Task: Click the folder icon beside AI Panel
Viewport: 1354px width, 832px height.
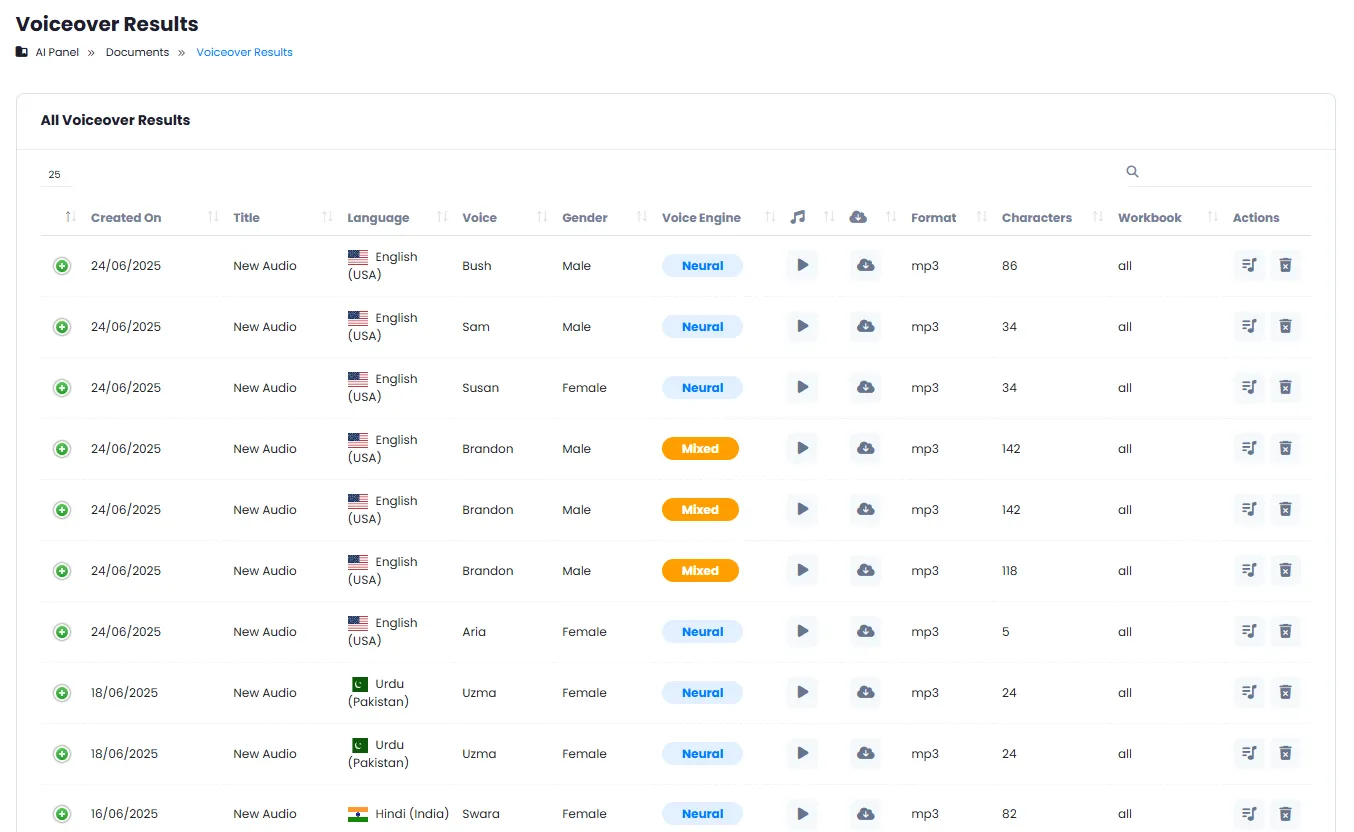Action: coord(22,52)
